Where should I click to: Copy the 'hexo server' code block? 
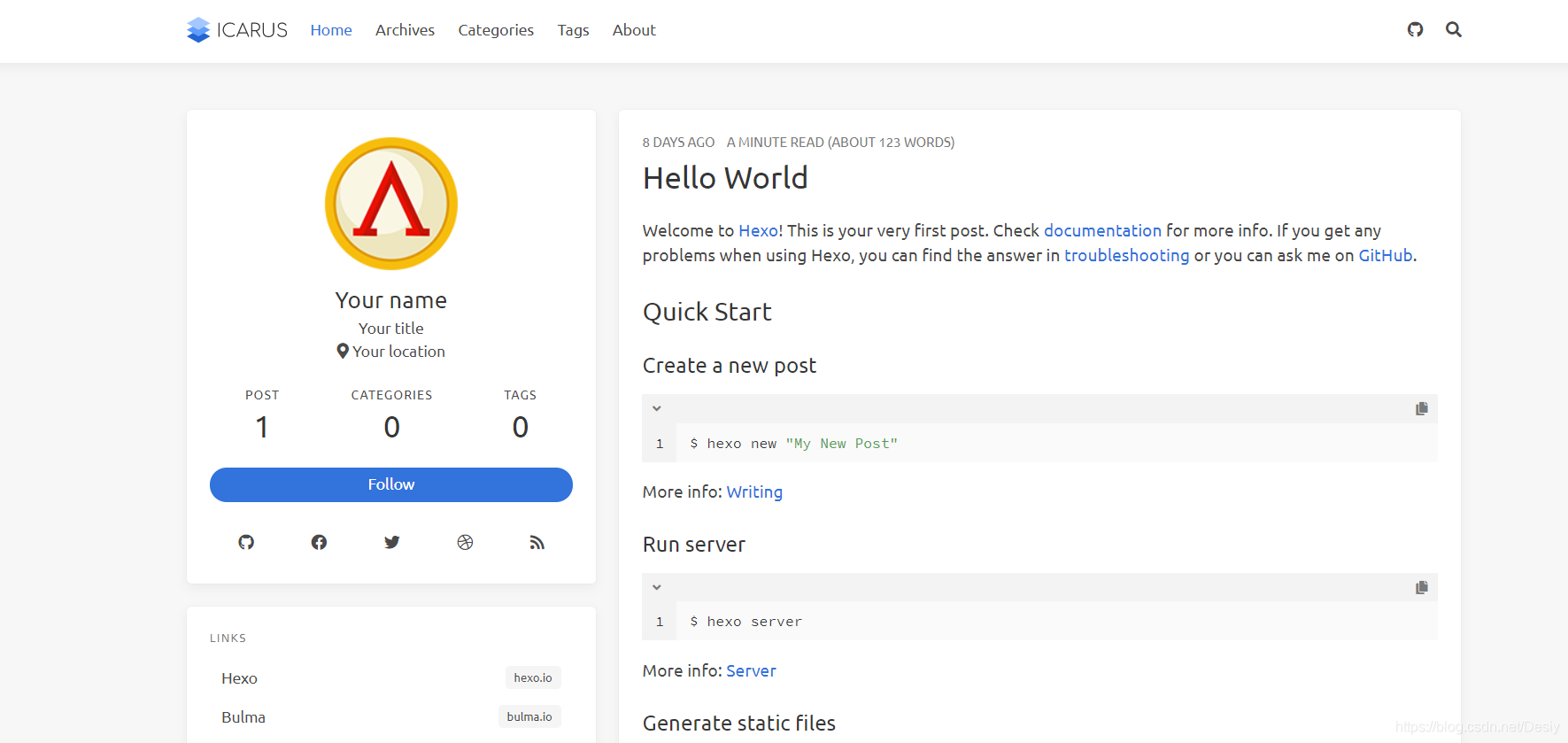pos(1421,587)
